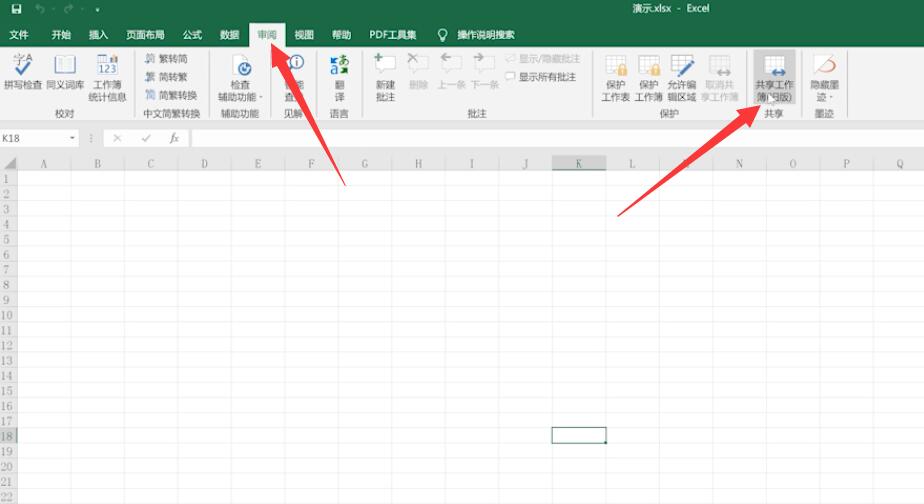
Task: Select column H header
Action: coord(418,164)
